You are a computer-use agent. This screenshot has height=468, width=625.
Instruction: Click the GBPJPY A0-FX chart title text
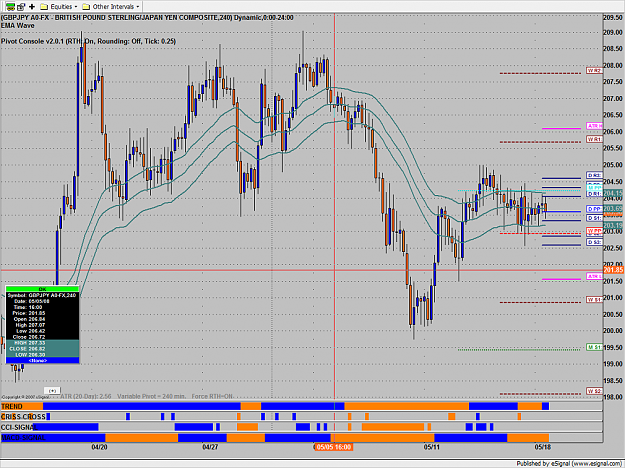point(147,18)
